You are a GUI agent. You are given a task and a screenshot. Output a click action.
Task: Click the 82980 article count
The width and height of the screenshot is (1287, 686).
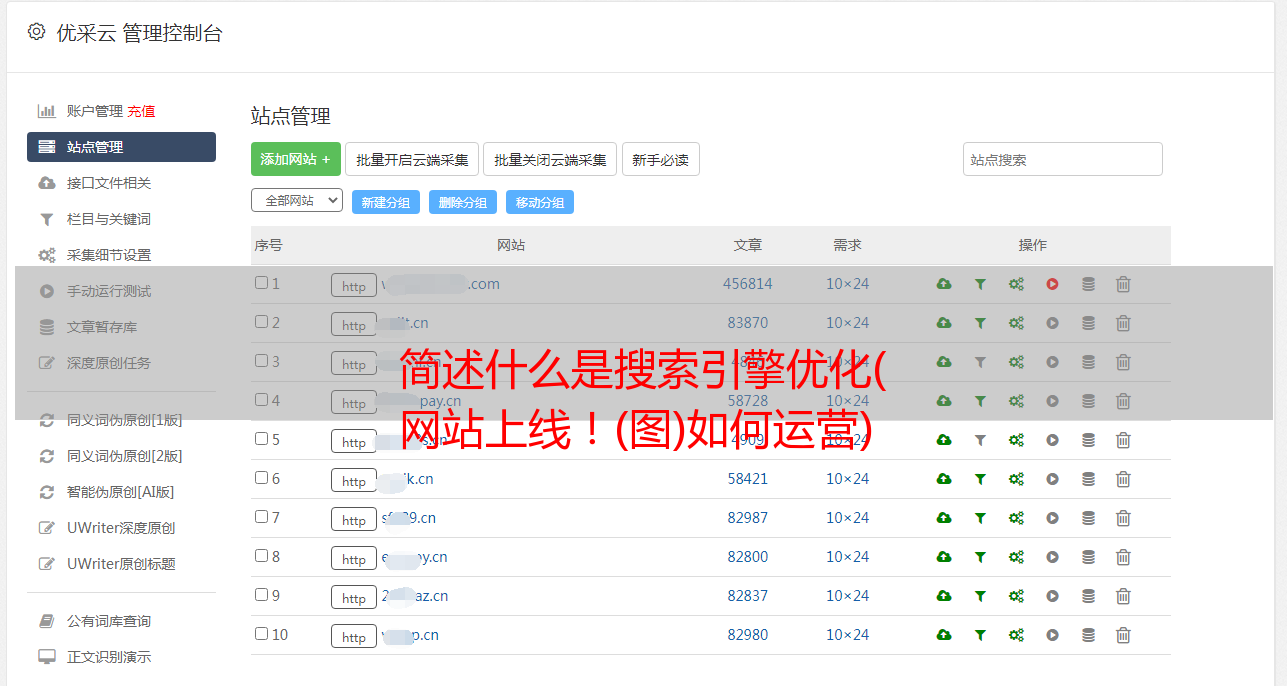(x=748, y=635)
